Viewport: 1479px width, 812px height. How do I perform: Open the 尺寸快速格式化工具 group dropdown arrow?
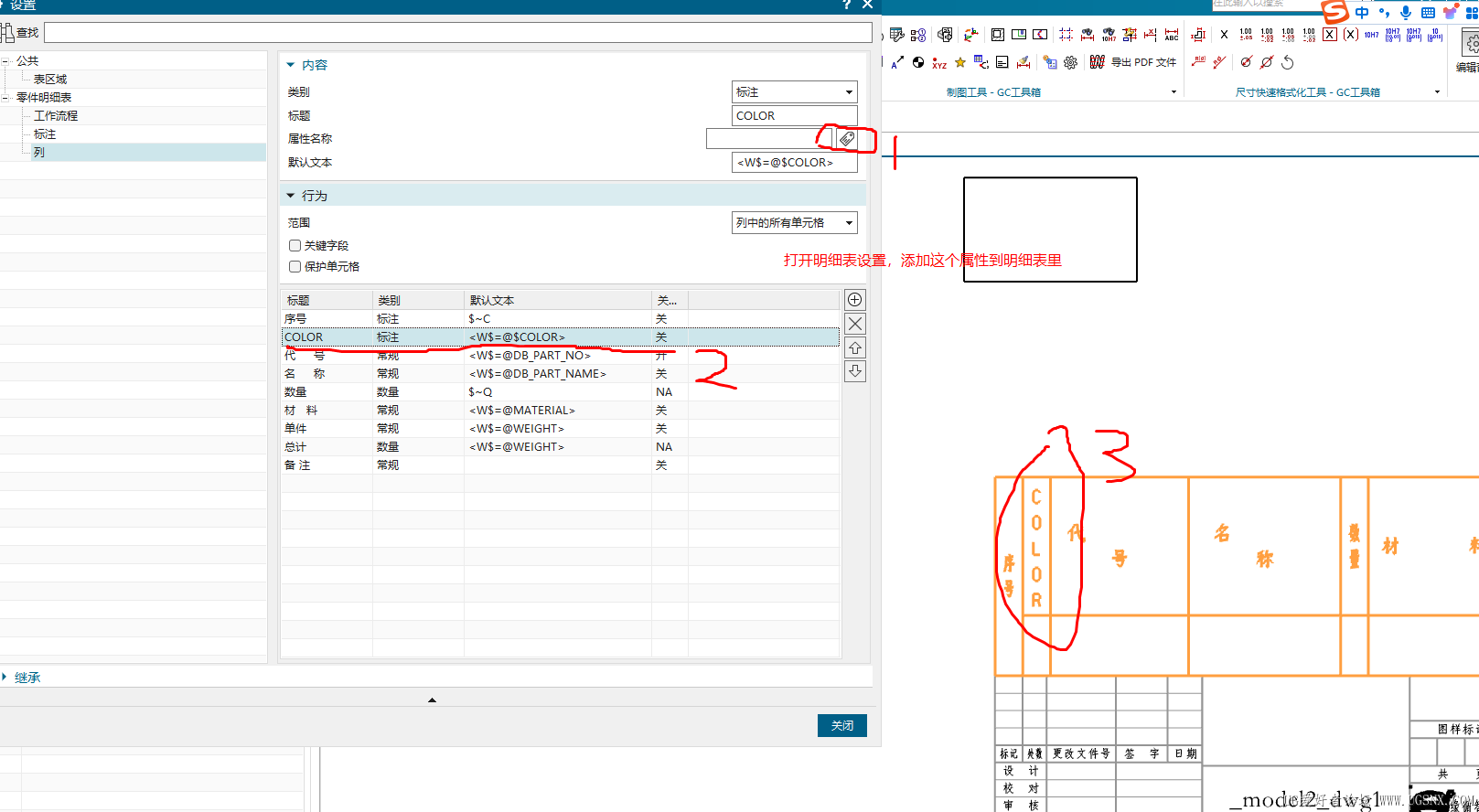(1437, 92)
